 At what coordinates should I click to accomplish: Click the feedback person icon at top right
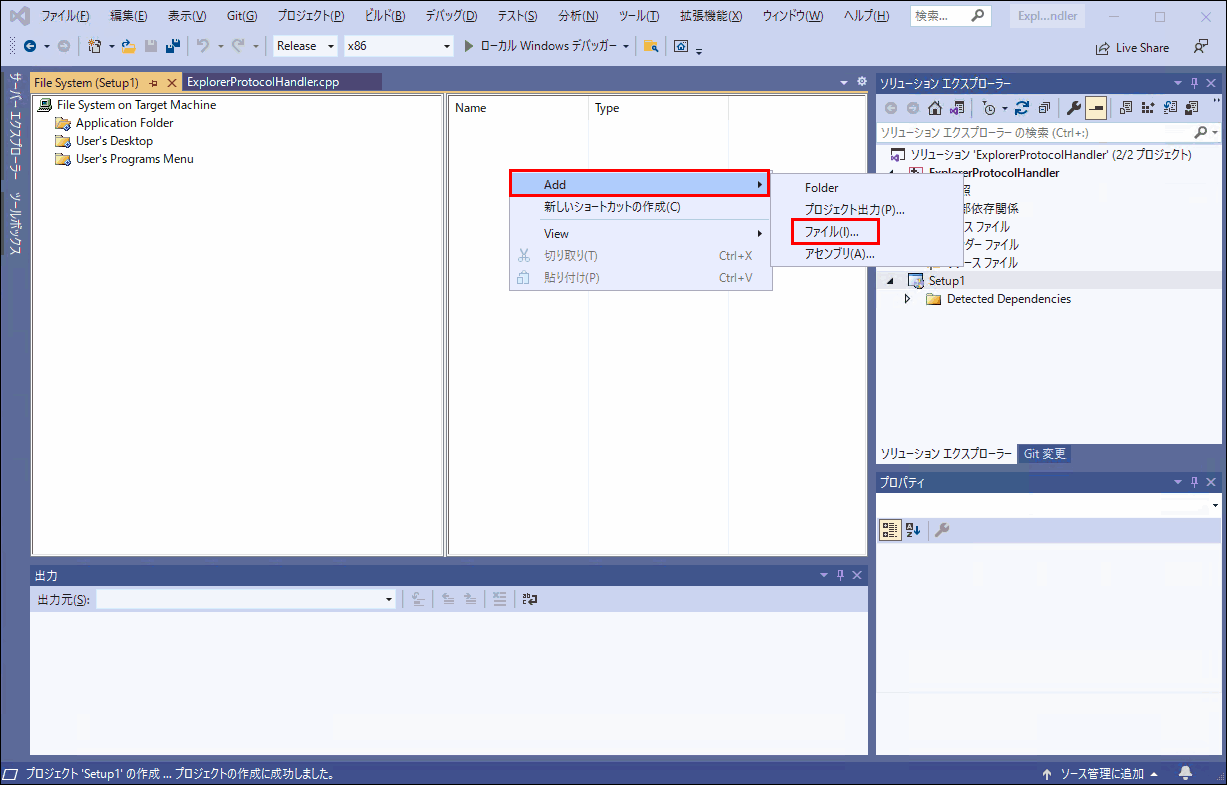tap(1201, 47)
